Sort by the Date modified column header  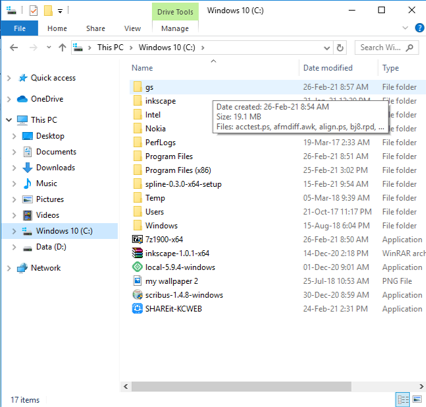point(328,68)
